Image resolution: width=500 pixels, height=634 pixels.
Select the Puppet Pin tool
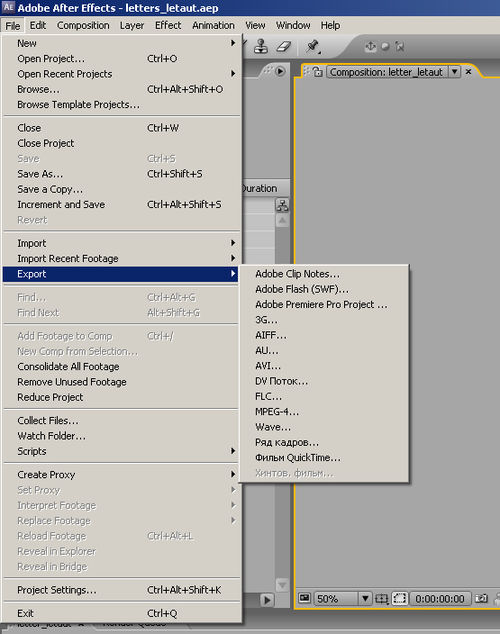tap(313, 46)
